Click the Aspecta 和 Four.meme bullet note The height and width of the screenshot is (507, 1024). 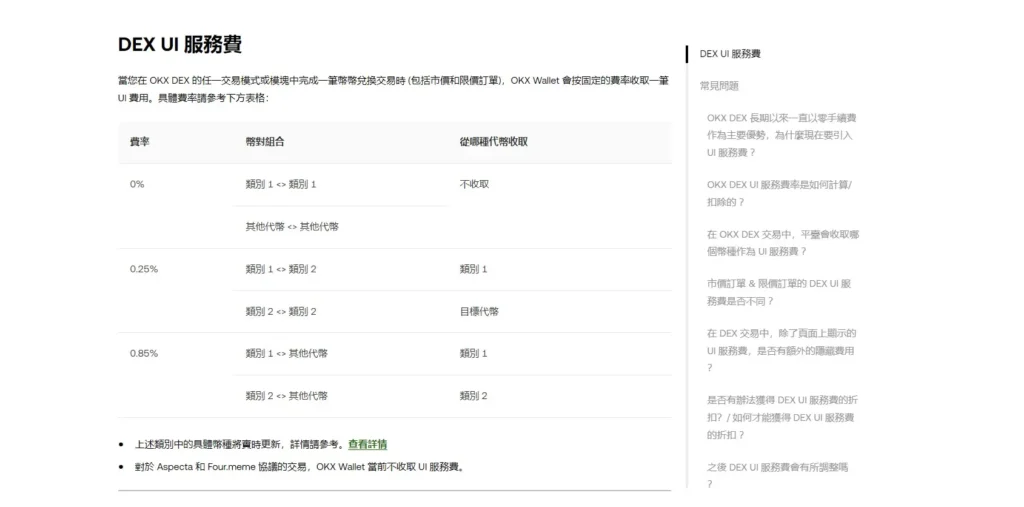[x=299, y=467]
